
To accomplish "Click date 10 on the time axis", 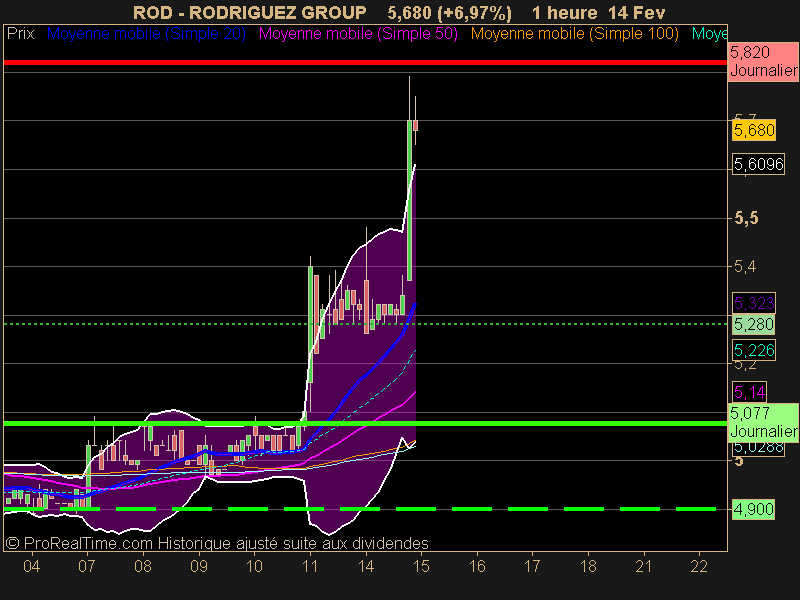I will [x=254, y=566].
